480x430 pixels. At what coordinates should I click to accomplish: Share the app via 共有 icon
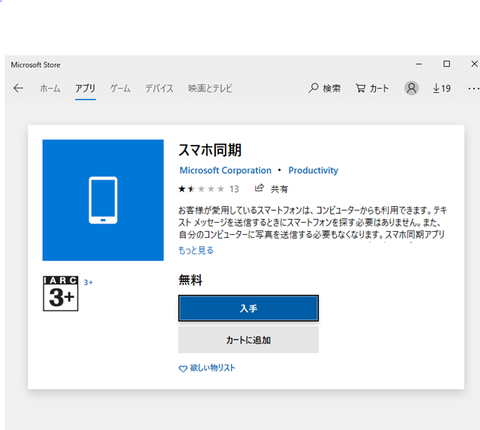coord(271,189)
